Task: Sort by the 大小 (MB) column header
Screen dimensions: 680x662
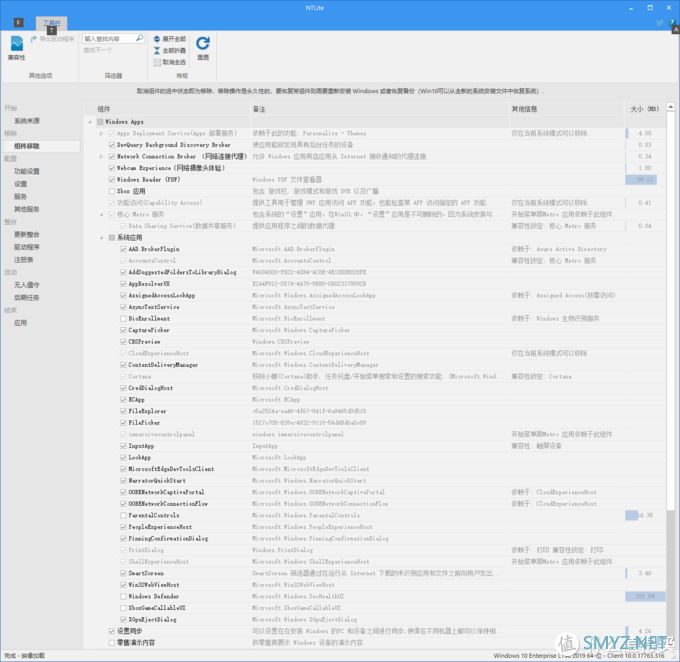Action: 645,109
